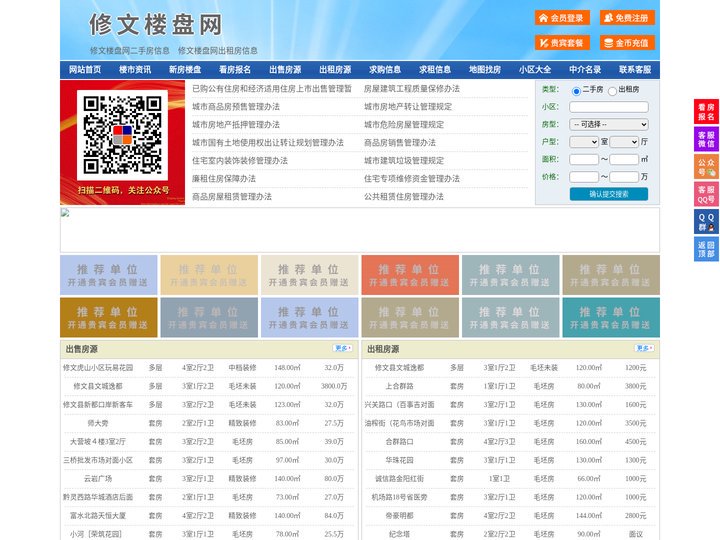
Task: Open 房屋建筑工程质量保修办法 article link
Action: point(412,89)
